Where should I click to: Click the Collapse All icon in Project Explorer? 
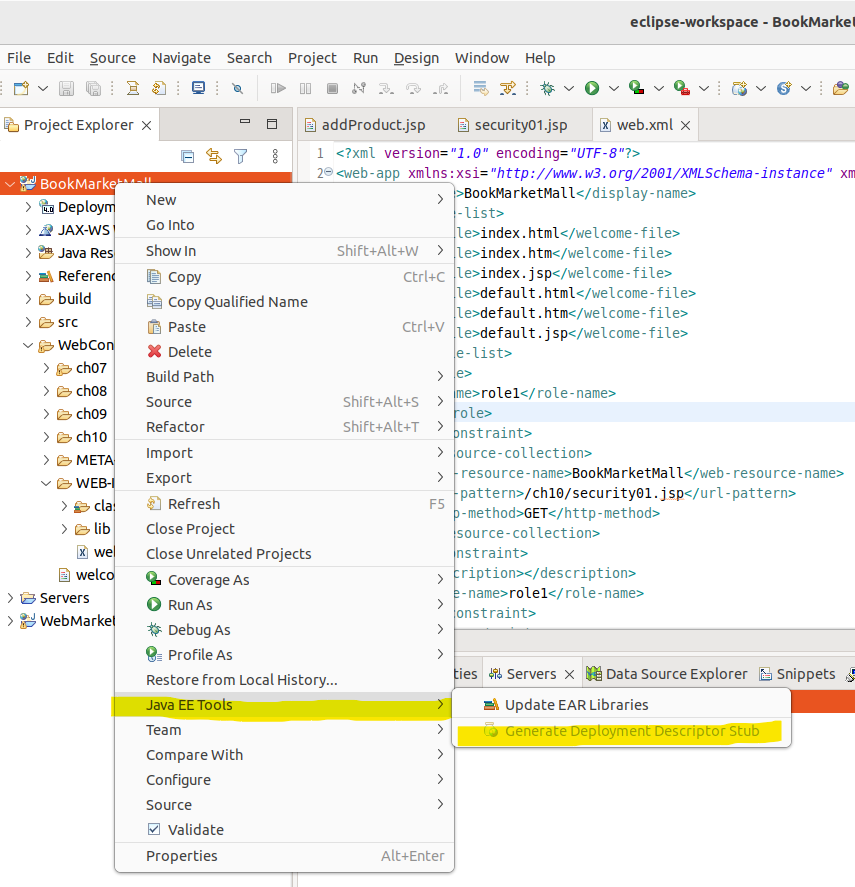(187, 156)
